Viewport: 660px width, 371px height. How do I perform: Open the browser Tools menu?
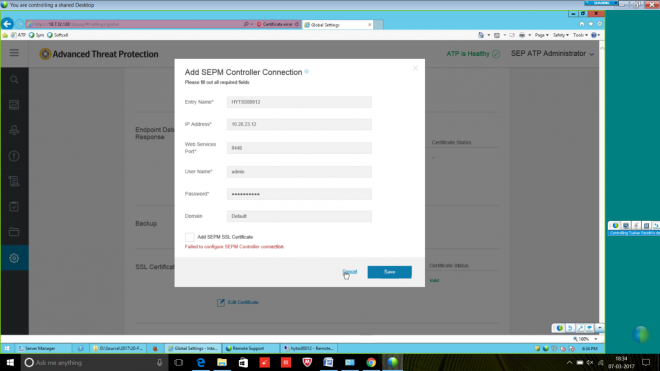[x=580, y=35]
